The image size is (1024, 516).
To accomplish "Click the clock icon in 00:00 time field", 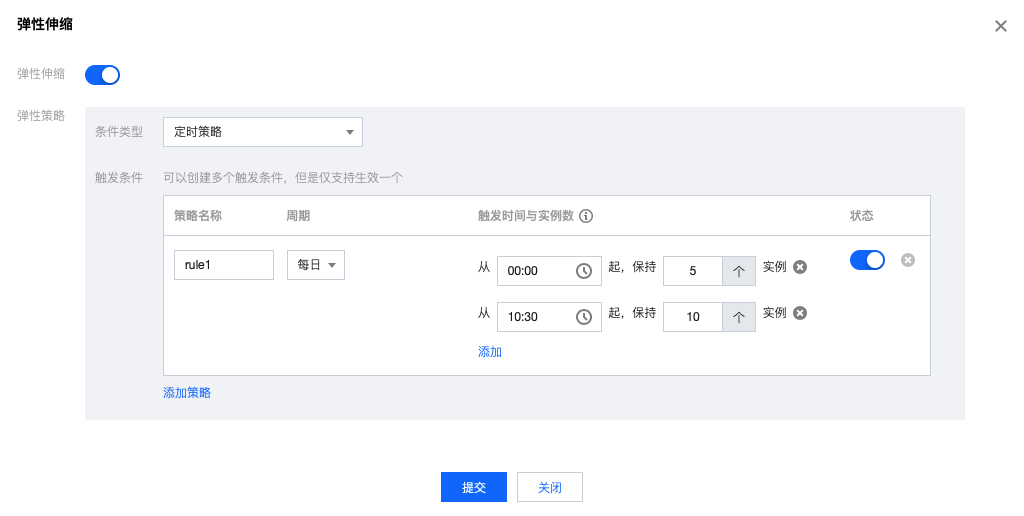I will click(x=584, y=271).
